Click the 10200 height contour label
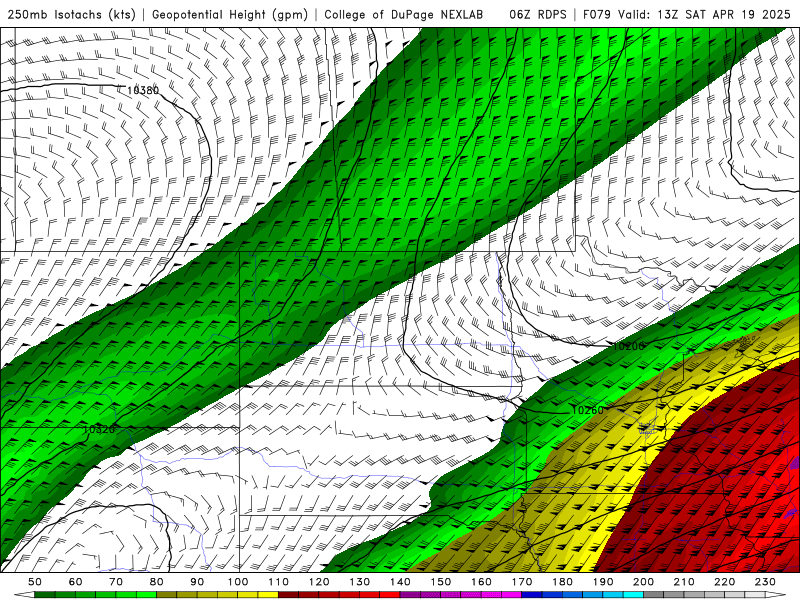 click(x=629, y=346)
